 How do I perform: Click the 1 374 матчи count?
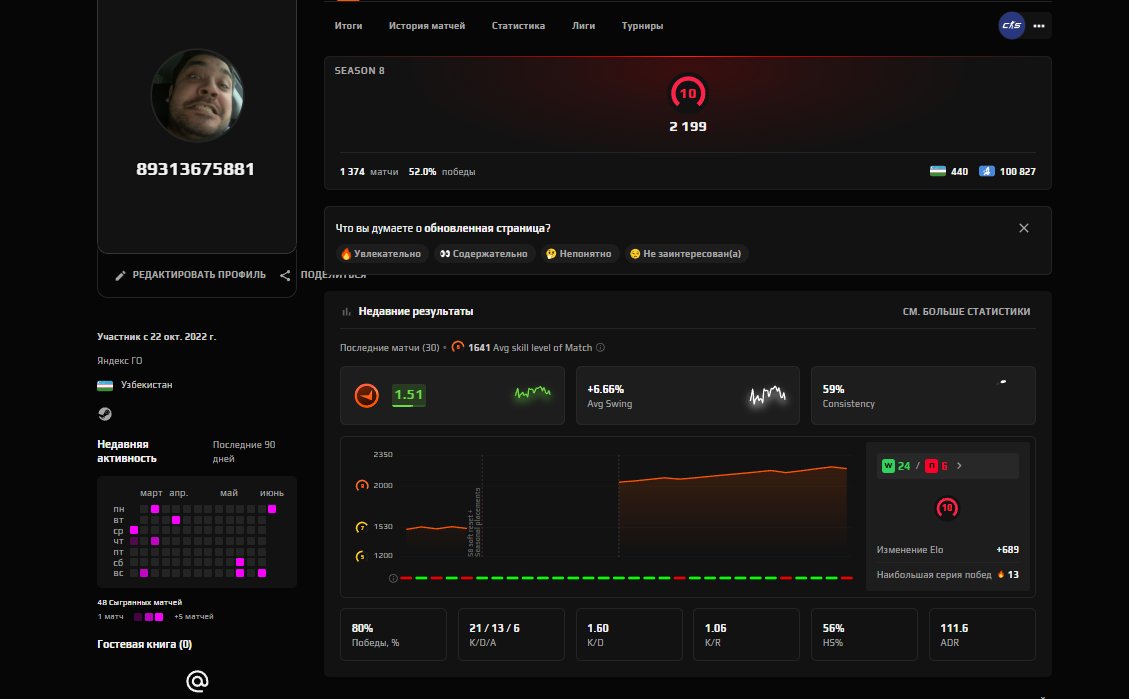pos(369,172)
